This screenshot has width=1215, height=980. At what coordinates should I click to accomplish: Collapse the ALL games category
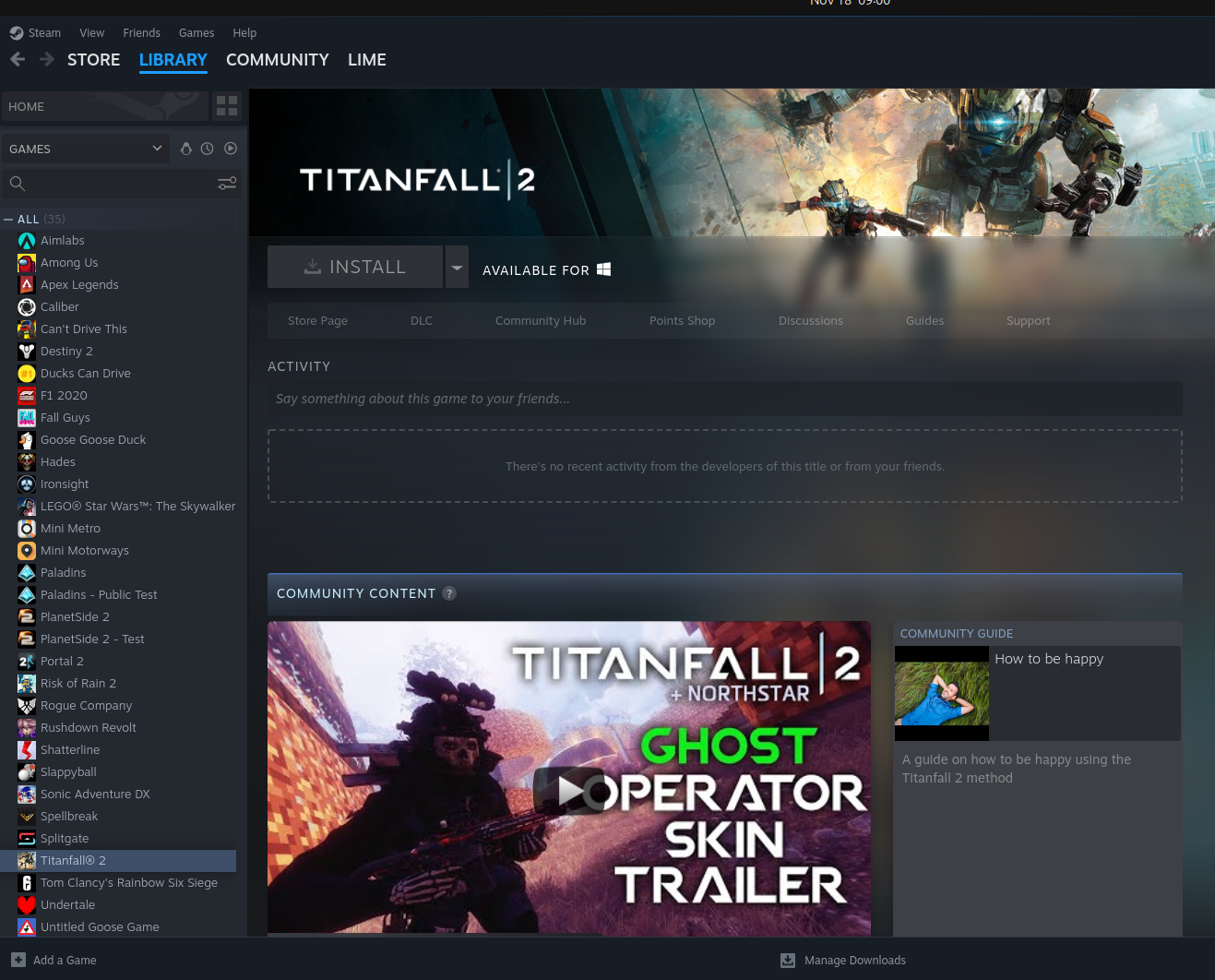(x=8, y=220)
